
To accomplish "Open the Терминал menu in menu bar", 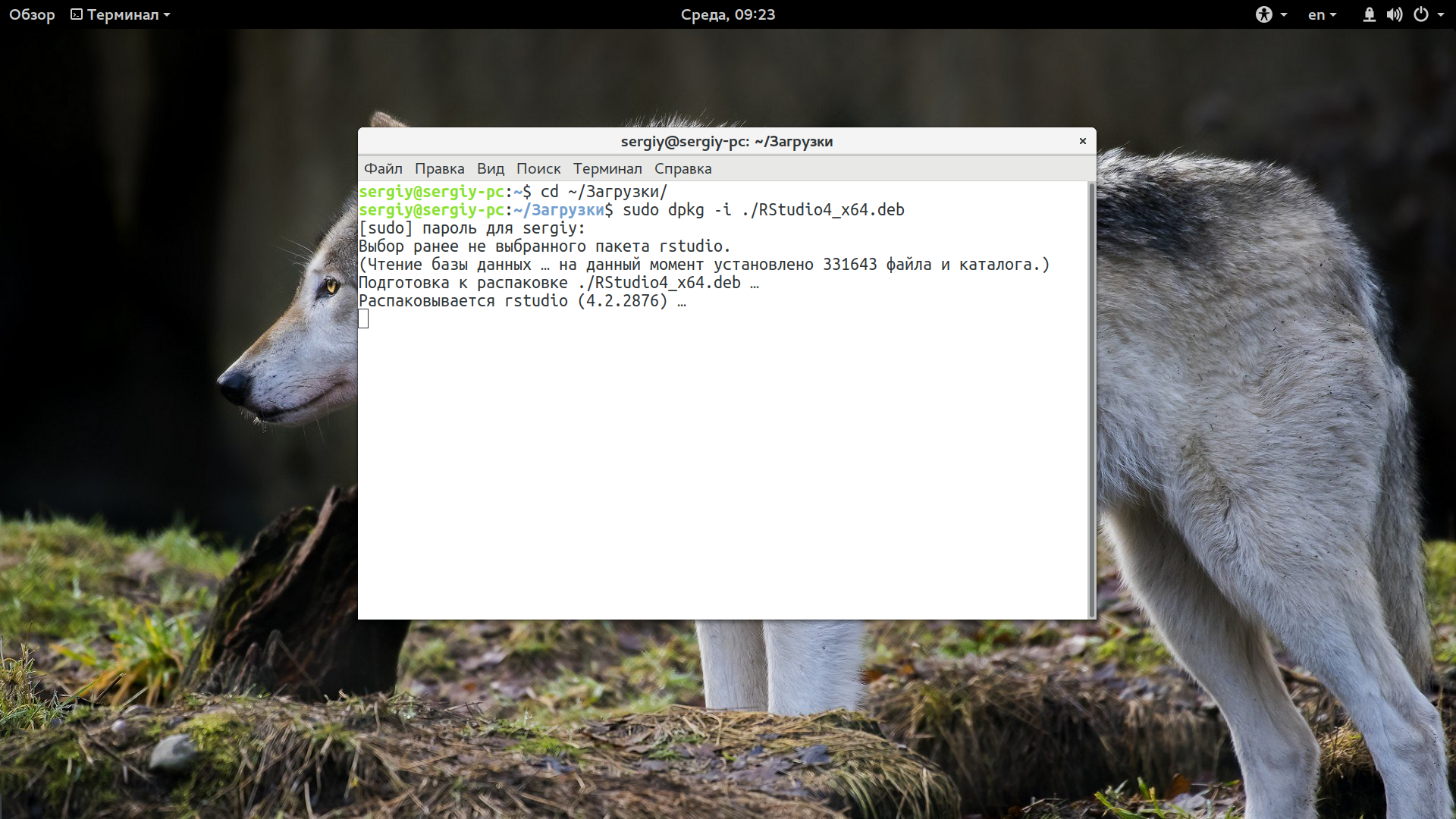I will click(x=607, y=168).
